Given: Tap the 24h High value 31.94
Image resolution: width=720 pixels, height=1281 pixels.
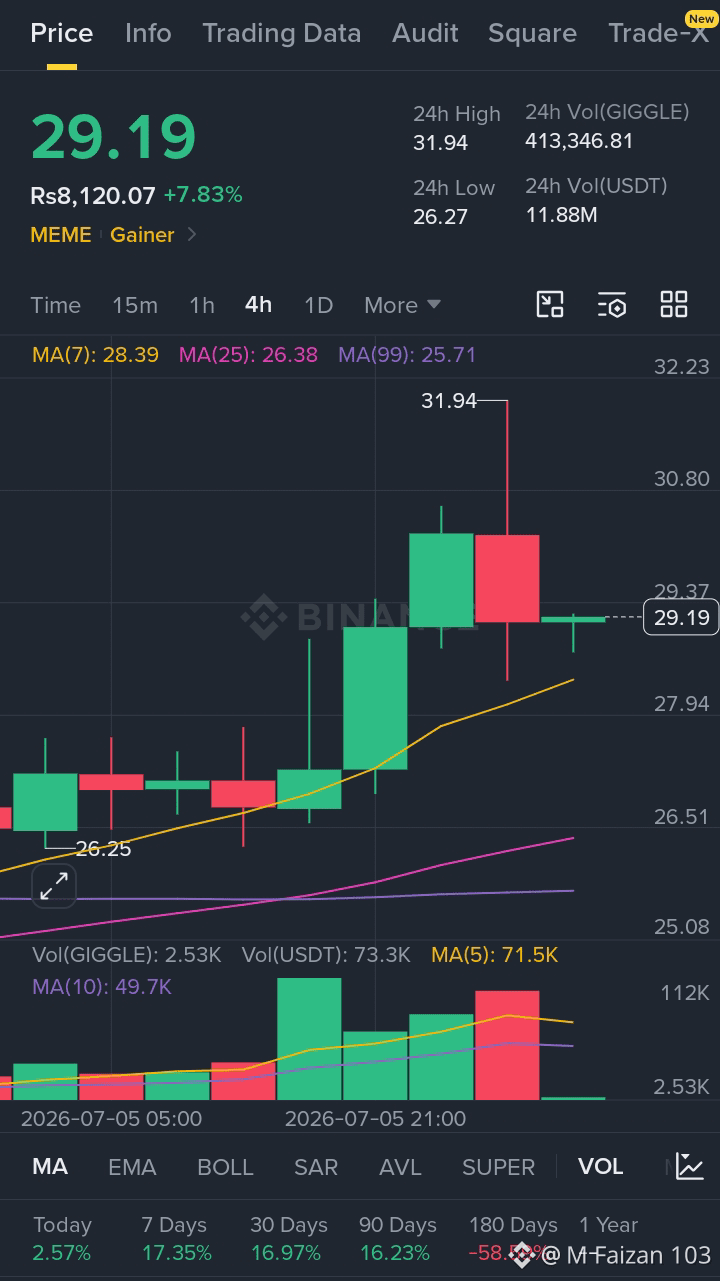Looking at the screenshot, I should tap(440, 143).
